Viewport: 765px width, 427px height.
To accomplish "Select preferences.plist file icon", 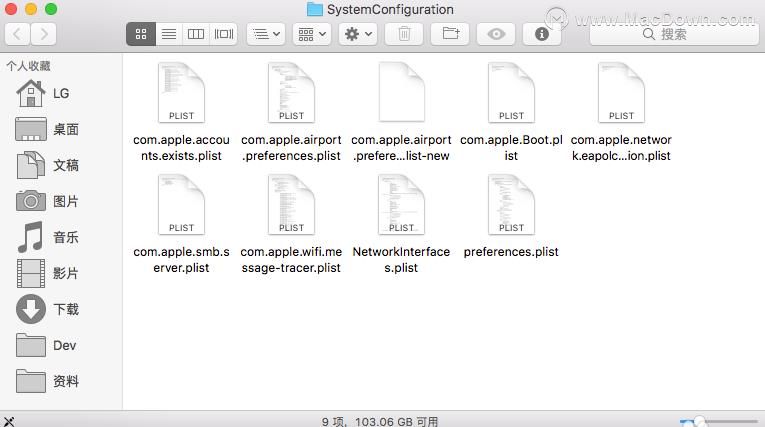I will [x=511, y=205].
